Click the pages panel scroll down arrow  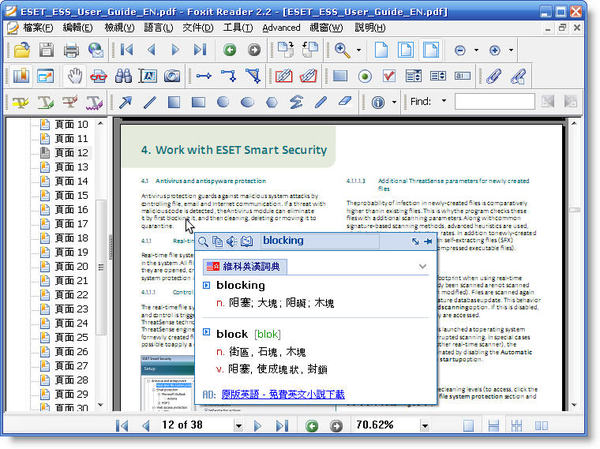pos(101,405)
